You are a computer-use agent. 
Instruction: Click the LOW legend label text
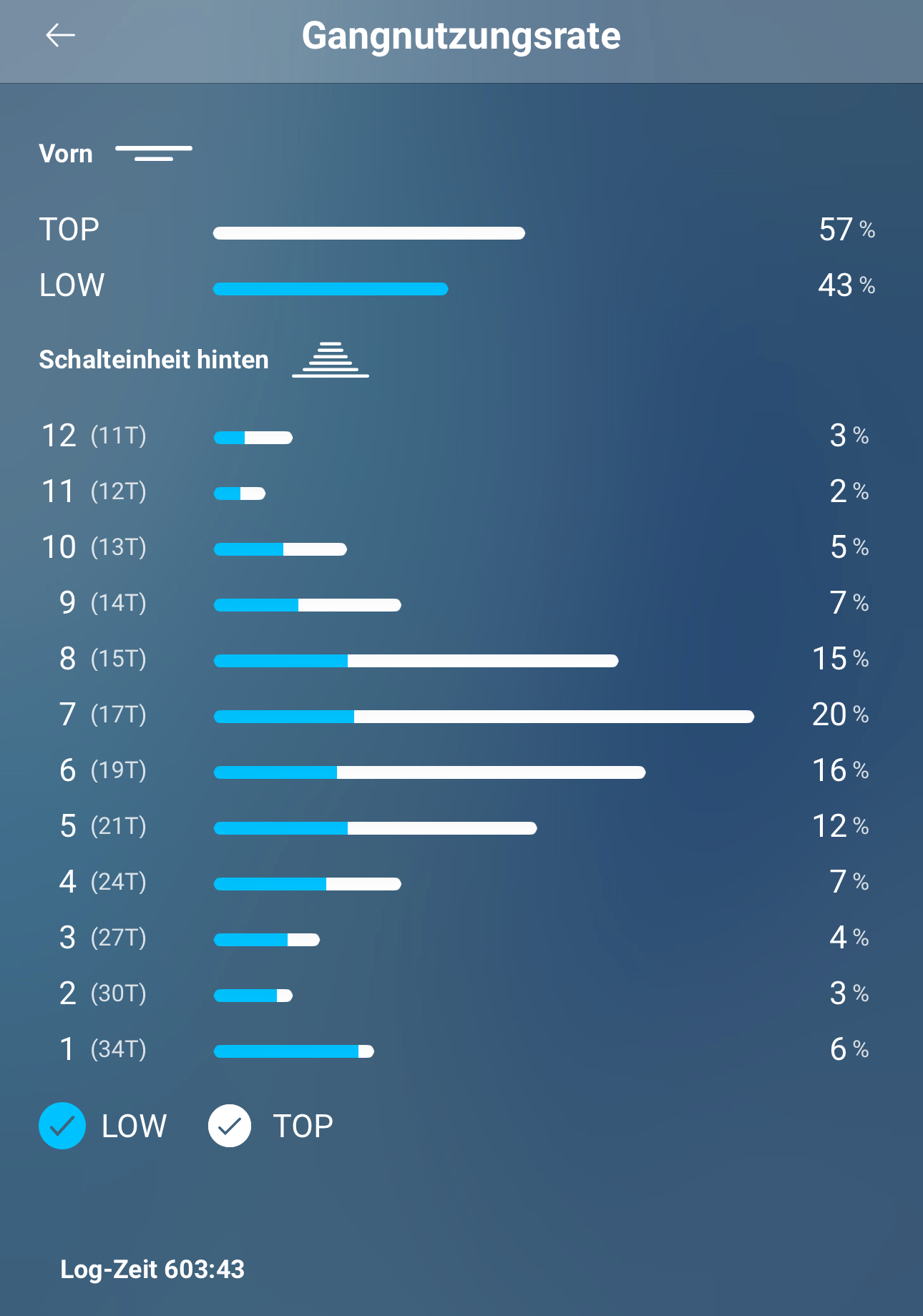click(134, 1126)
